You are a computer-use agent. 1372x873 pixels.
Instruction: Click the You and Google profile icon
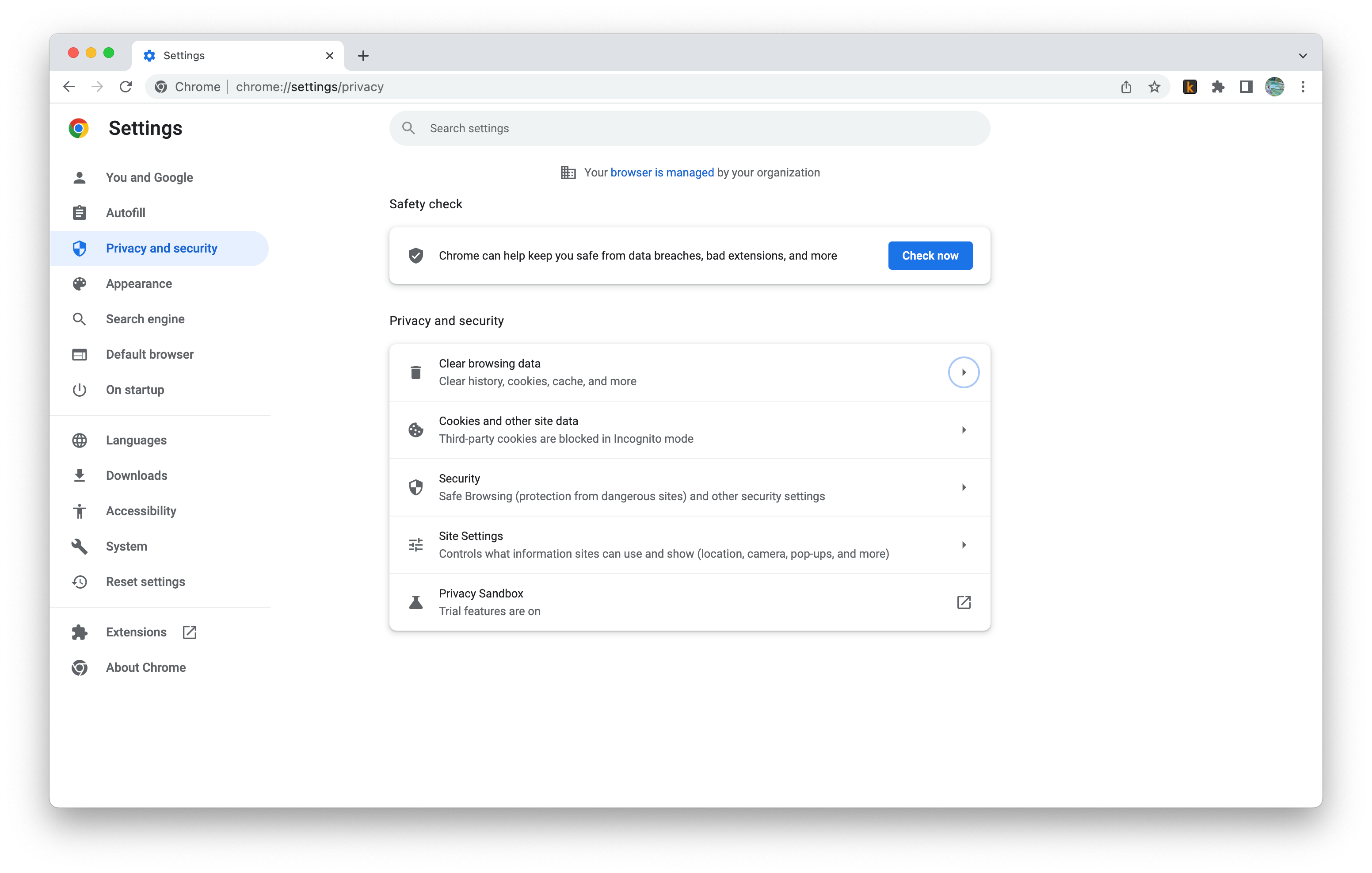click(x=81, y=177)
